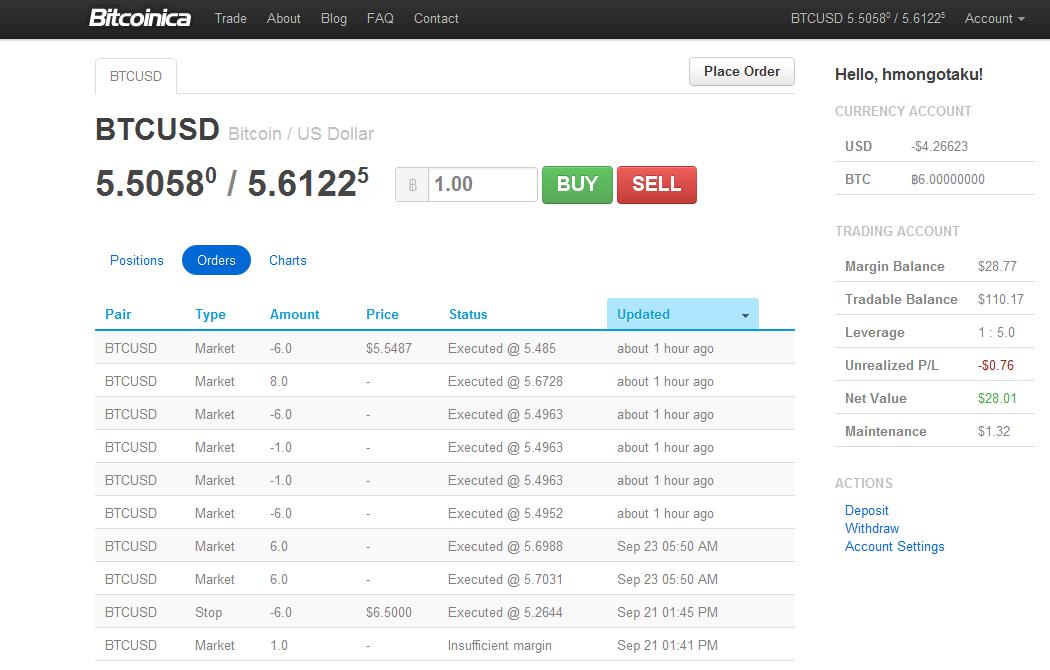
Task: Click the Margin Balance value '$28.77'
Action: point(997,266)
